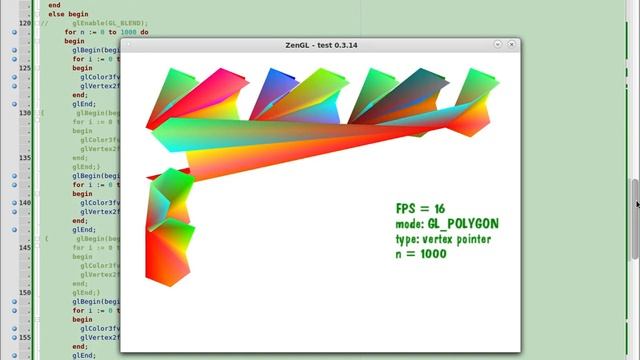Screen dimensions: 640x360
Task: Toggle breakpoint dot on line 138 'for i'
Action: click(x=15, y=185)
